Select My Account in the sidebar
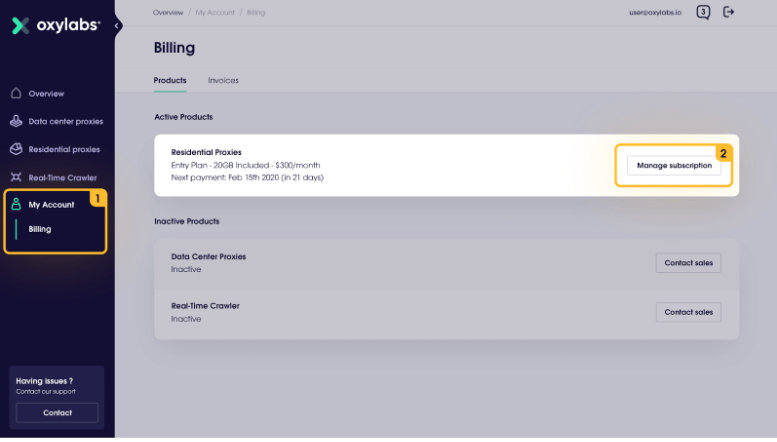The image size is (777, 442). pyautogui.click(x=51, y=205)
